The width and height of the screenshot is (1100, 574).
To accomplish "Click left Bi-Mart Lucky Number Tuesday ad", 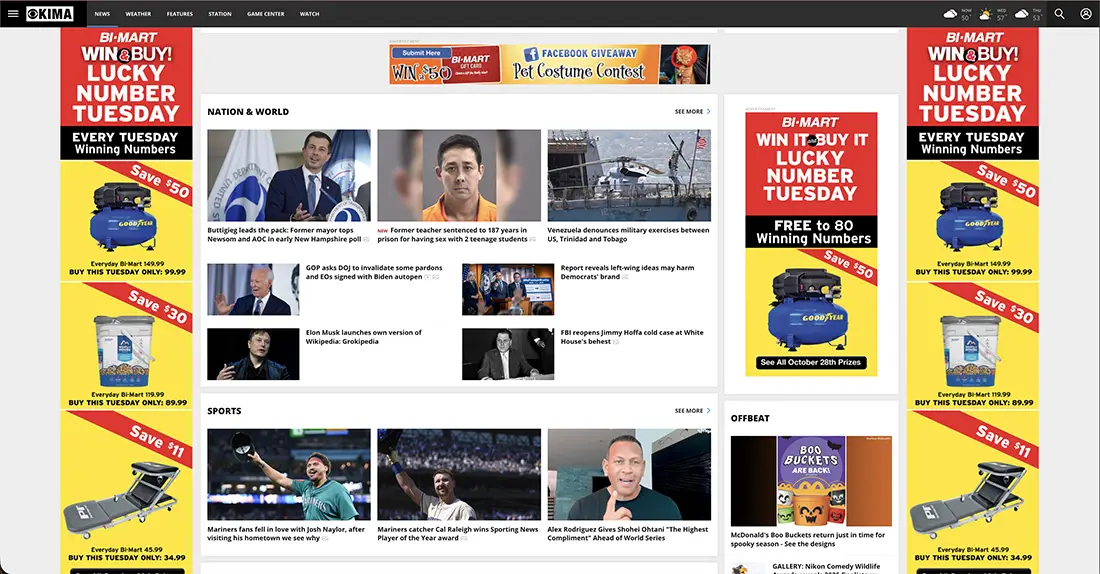I will 126,300.
